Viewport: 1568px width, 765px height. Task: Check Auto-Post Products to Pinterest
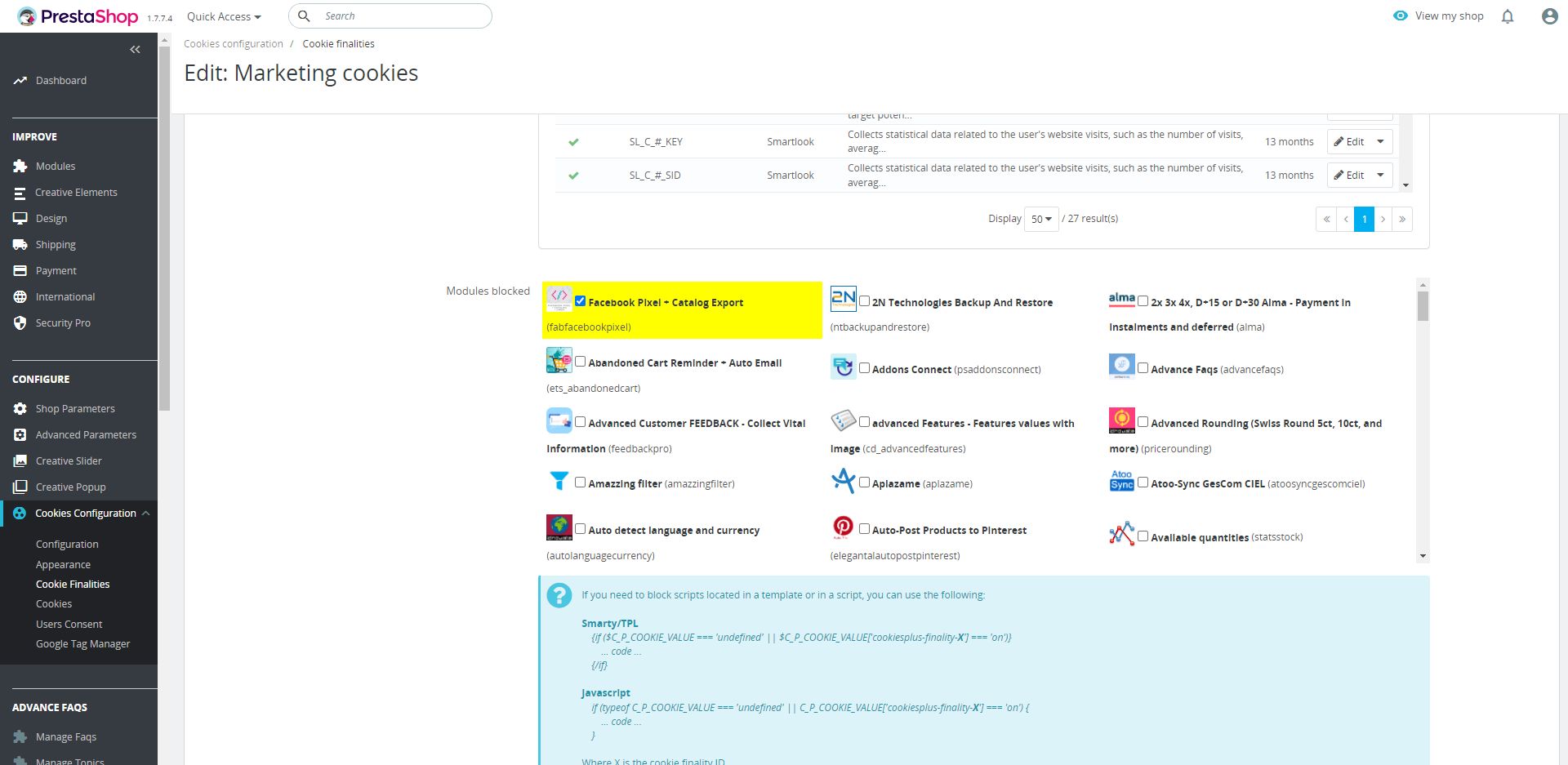coord(864,529)
